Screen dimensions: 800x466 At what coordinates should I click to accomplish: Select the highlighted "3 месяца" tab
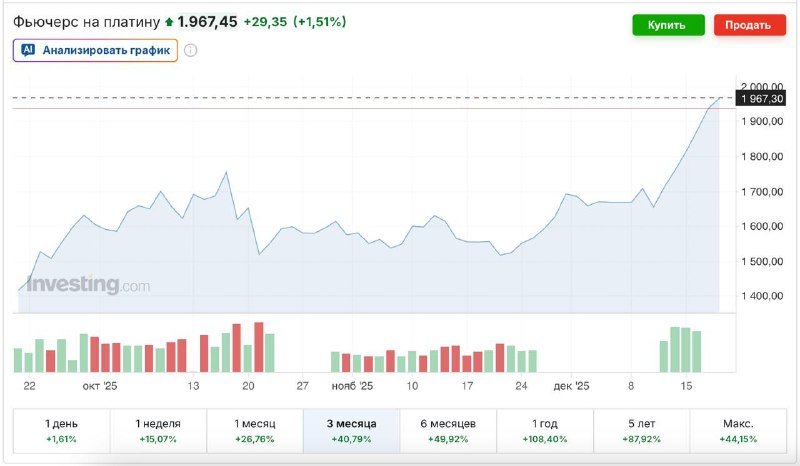351,430
